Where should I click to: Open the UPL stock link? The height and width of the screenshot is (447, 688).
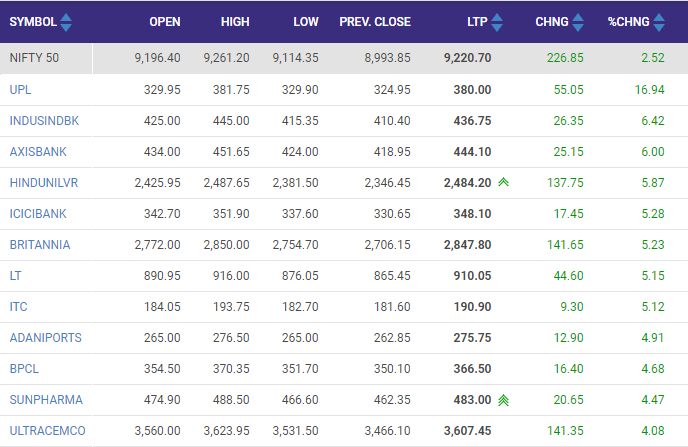pos(20,89)
